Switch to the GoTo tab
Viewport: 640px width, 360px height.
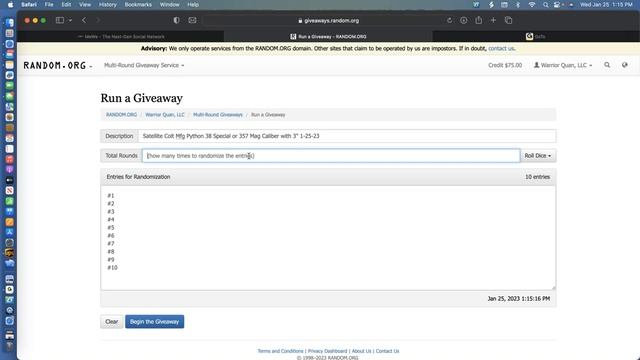pos(536,36)
